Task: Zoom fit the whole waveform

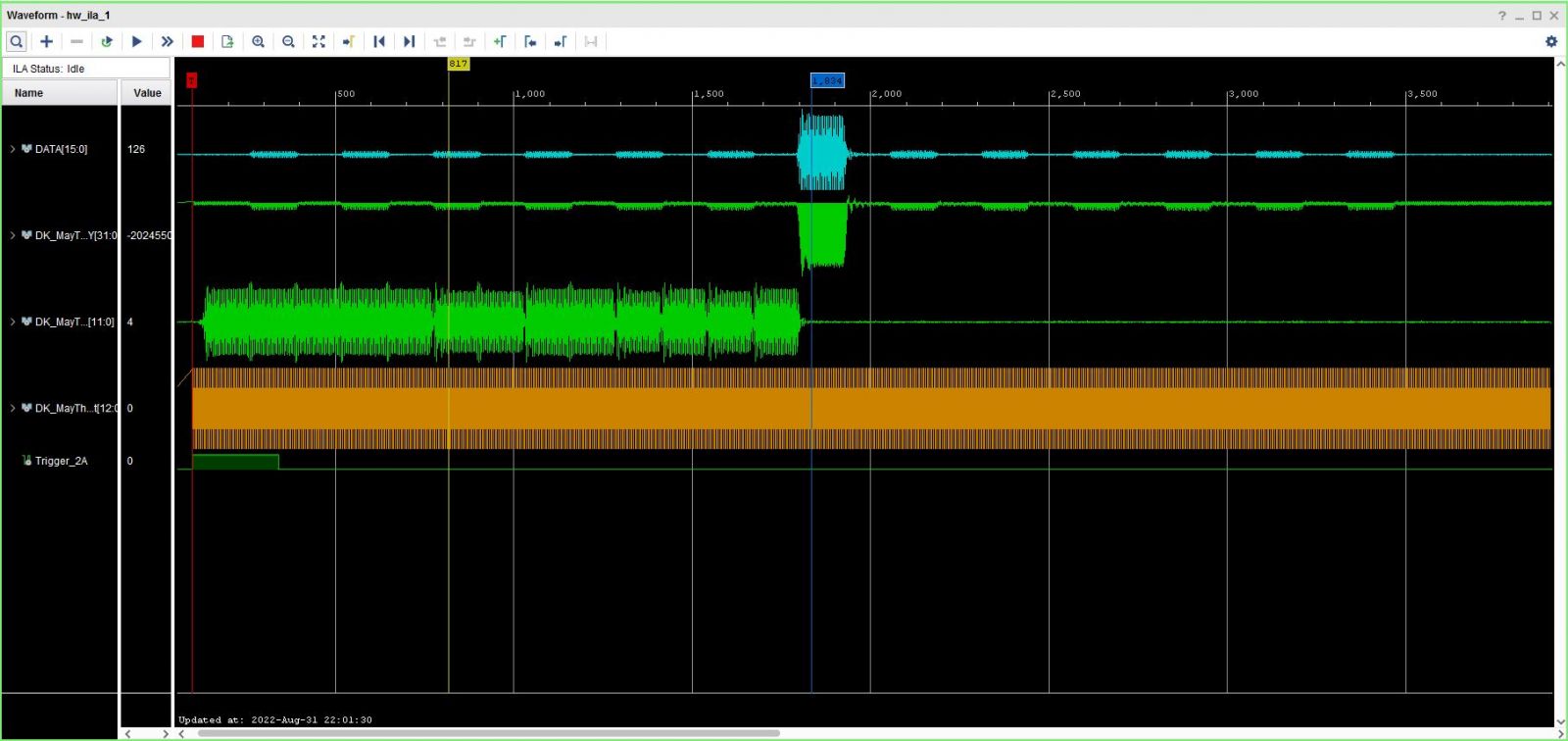Action: [x=318, y=41]
